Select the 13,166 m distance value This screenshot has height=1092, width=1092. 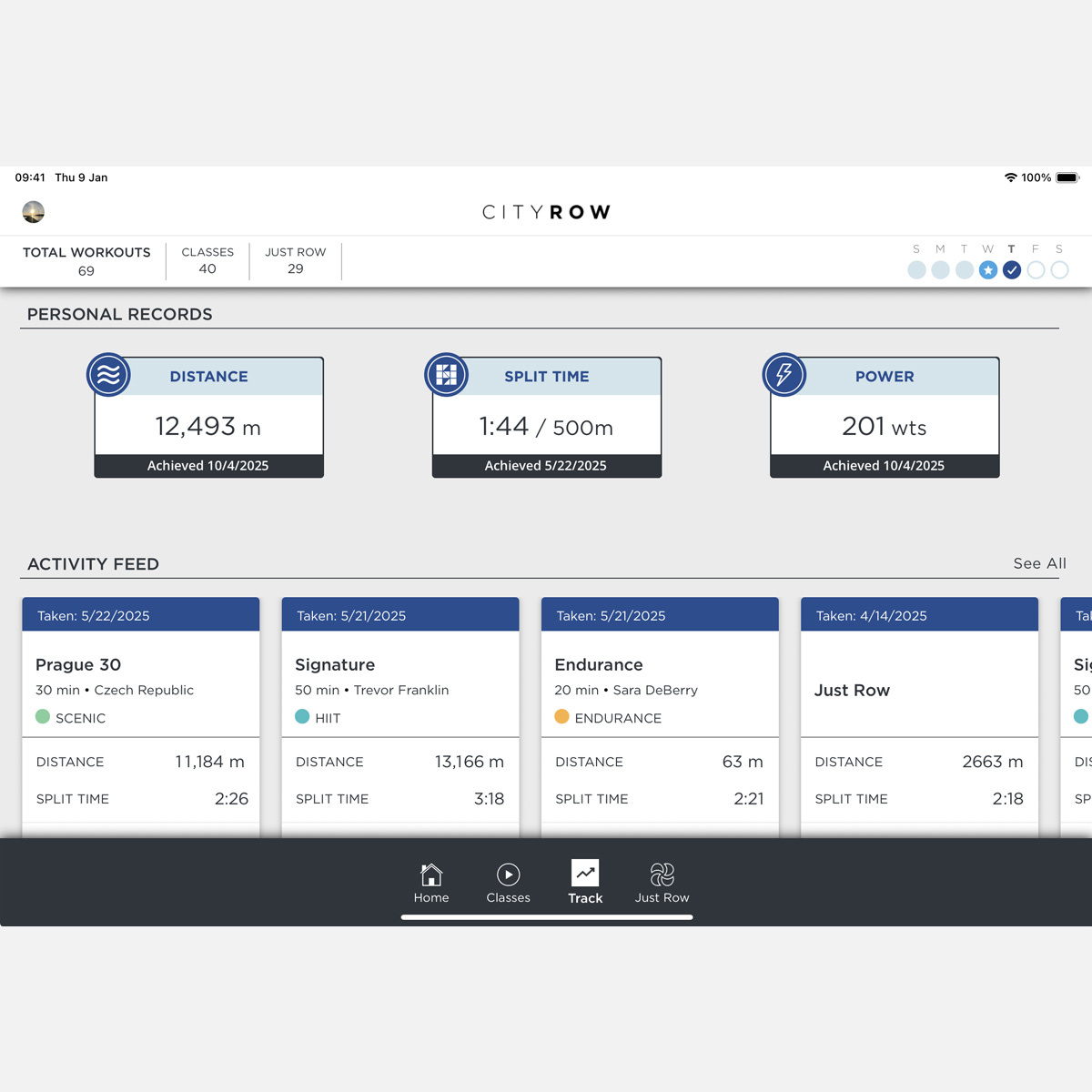pos(470,762)
